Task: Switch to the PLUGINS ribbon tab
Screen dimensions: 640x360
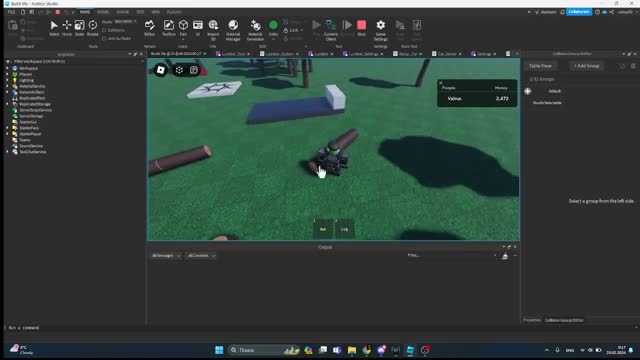Action: pyautogui.click(x=174, y=12)
